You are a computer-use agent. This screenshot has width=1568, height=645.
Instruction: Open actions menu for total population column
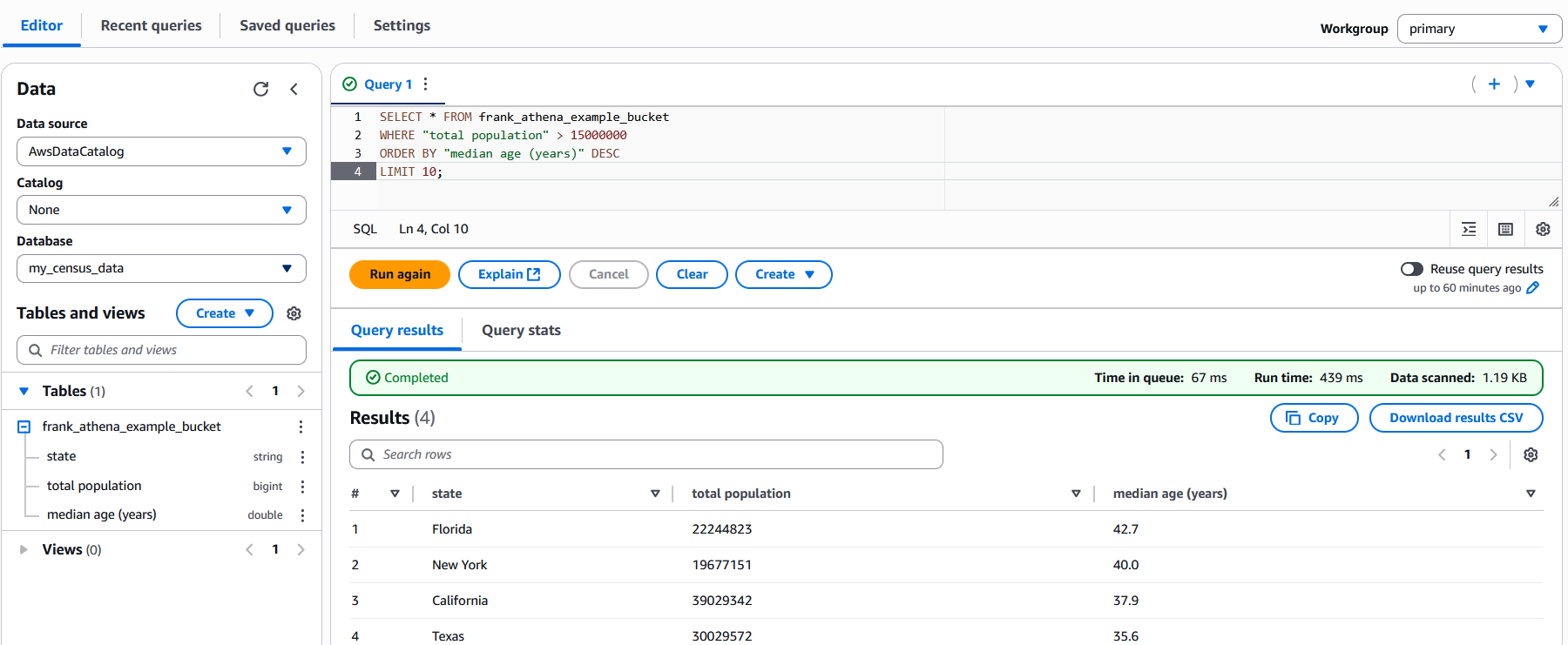pos(302,487)
